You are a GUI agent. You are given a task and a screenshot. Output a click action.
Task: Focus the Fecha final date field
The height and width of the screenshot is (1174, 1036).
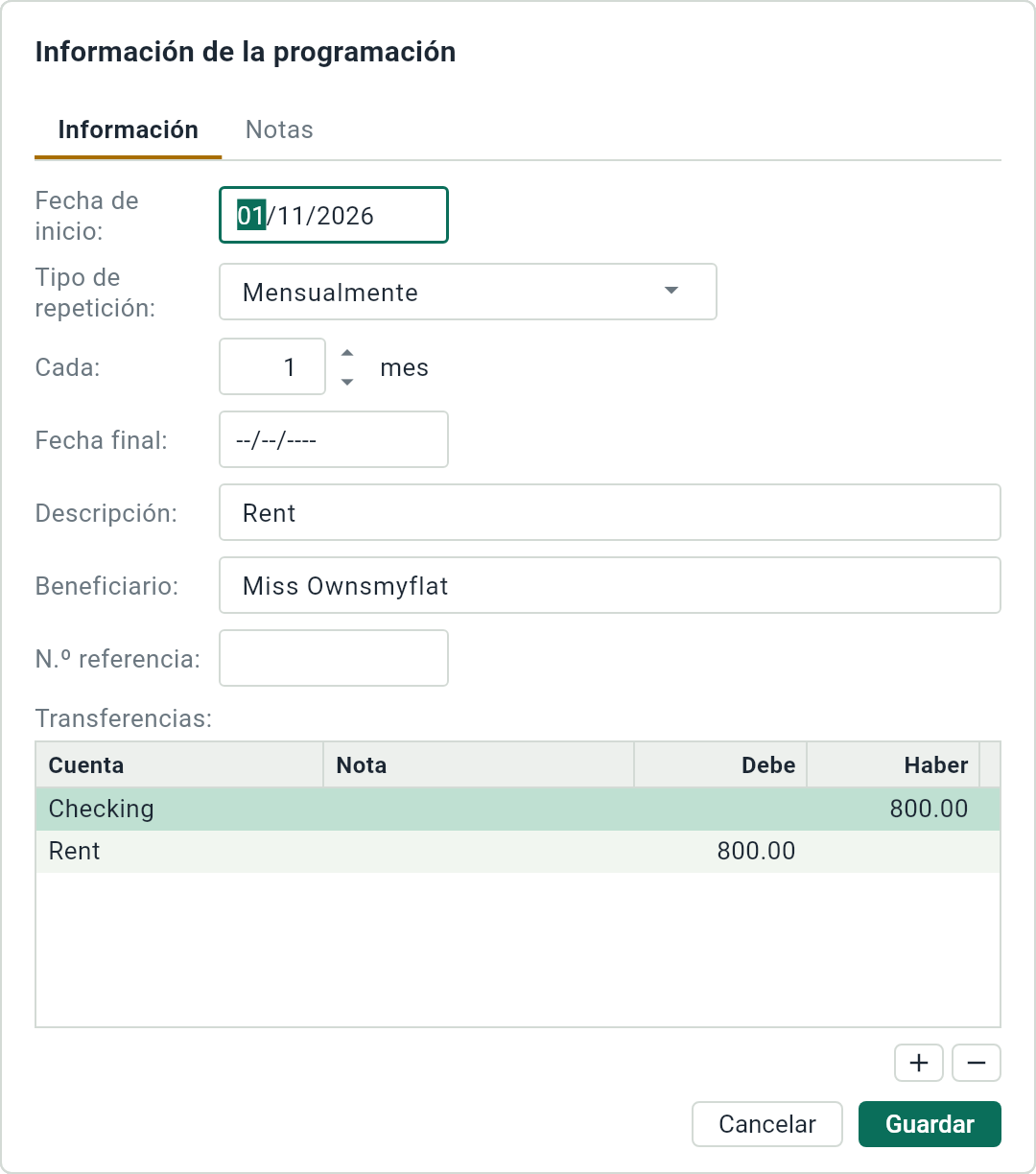334,439
